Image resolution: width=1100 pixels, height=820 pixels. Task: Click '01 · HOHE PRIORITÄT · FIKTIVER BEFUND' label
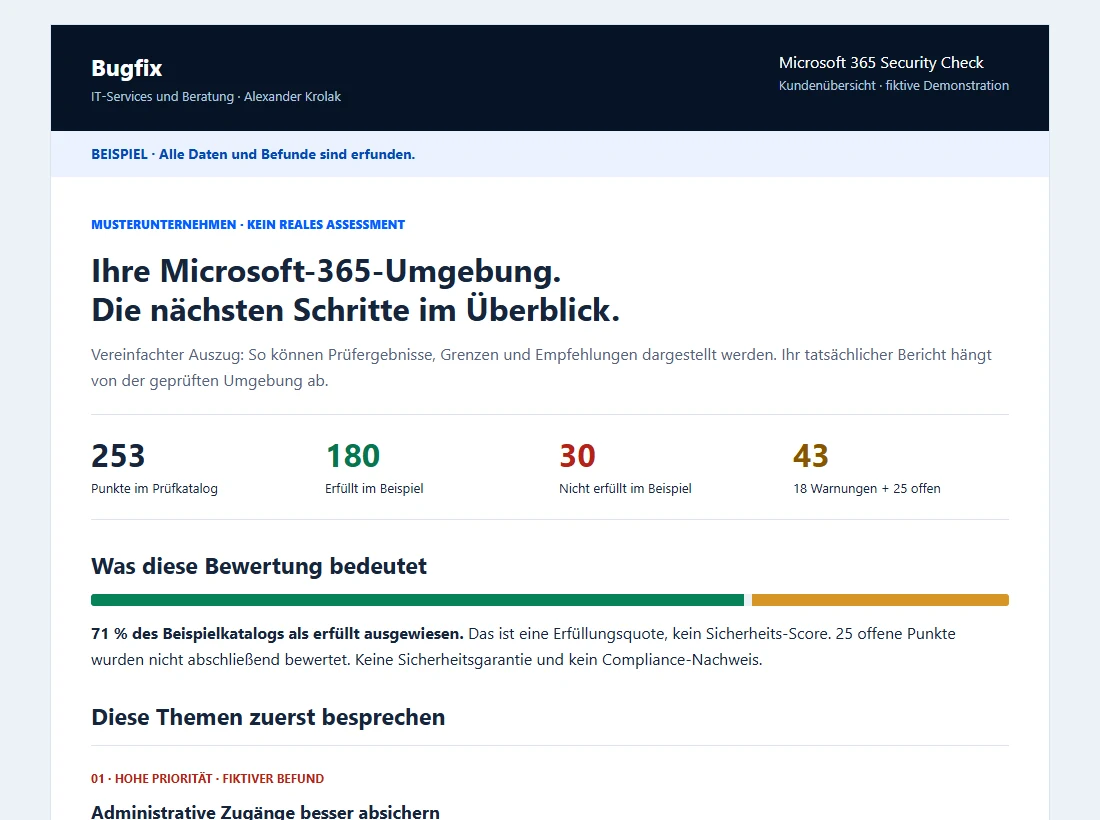208,779
